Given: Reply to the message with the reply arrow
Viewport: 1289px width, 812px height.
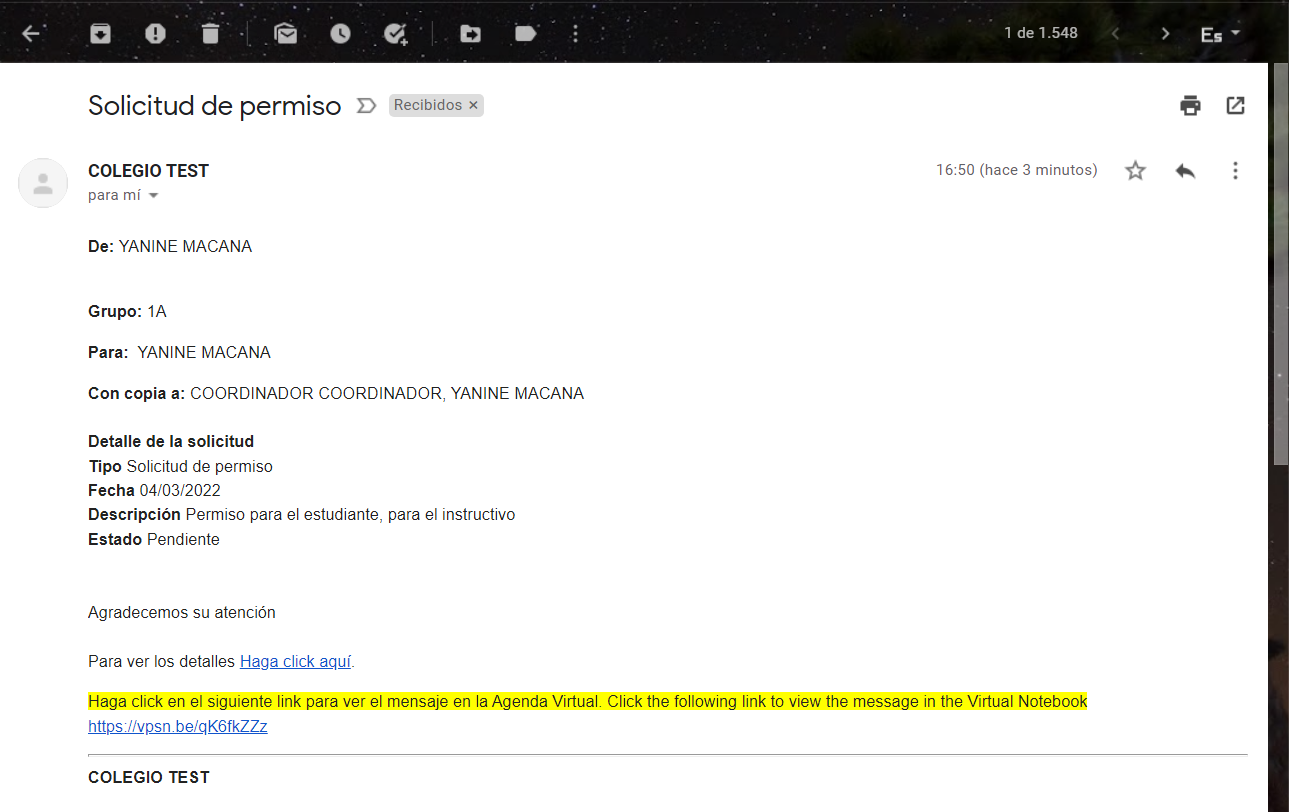Looking at the screenshot, I should (1186, 171).
